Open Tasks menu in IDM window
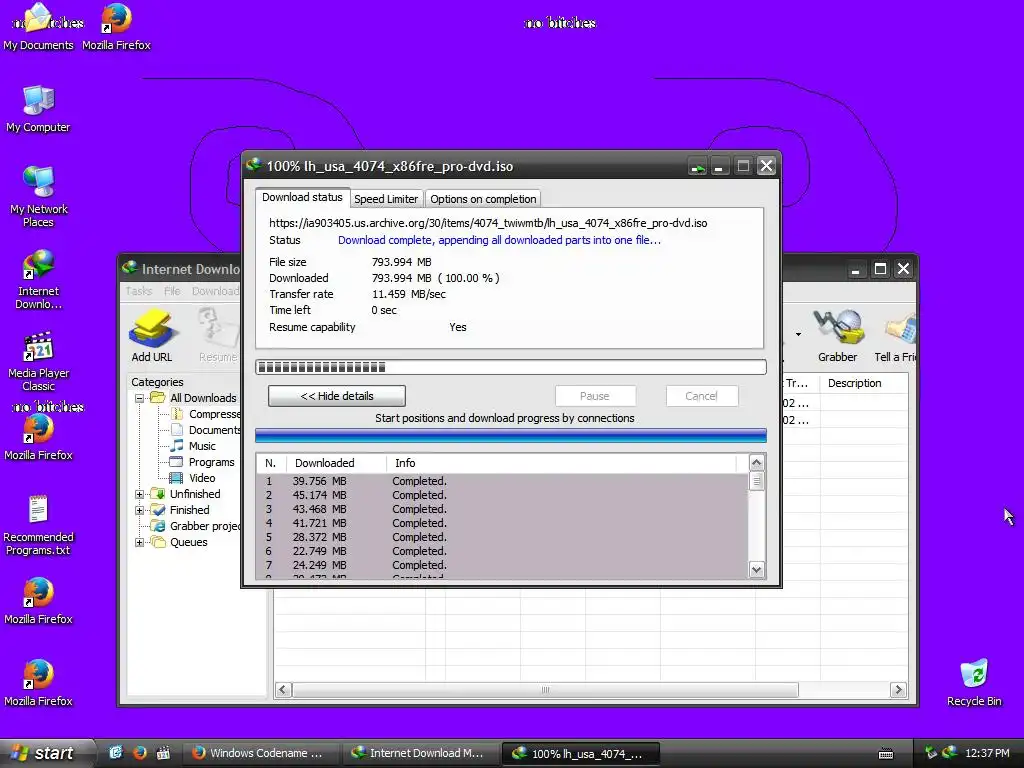 coord(139,291)
